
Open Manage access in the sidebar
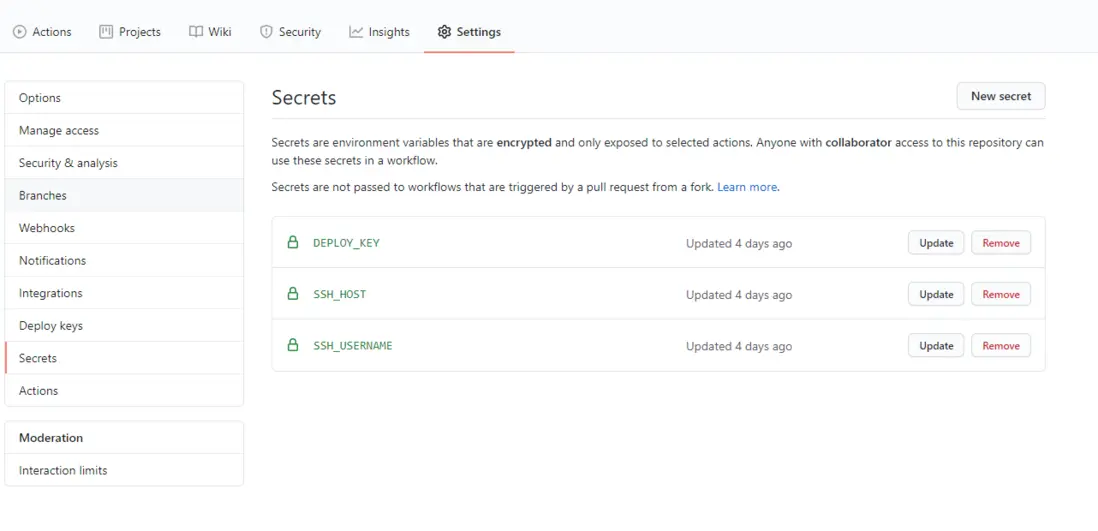click(59, 130)
